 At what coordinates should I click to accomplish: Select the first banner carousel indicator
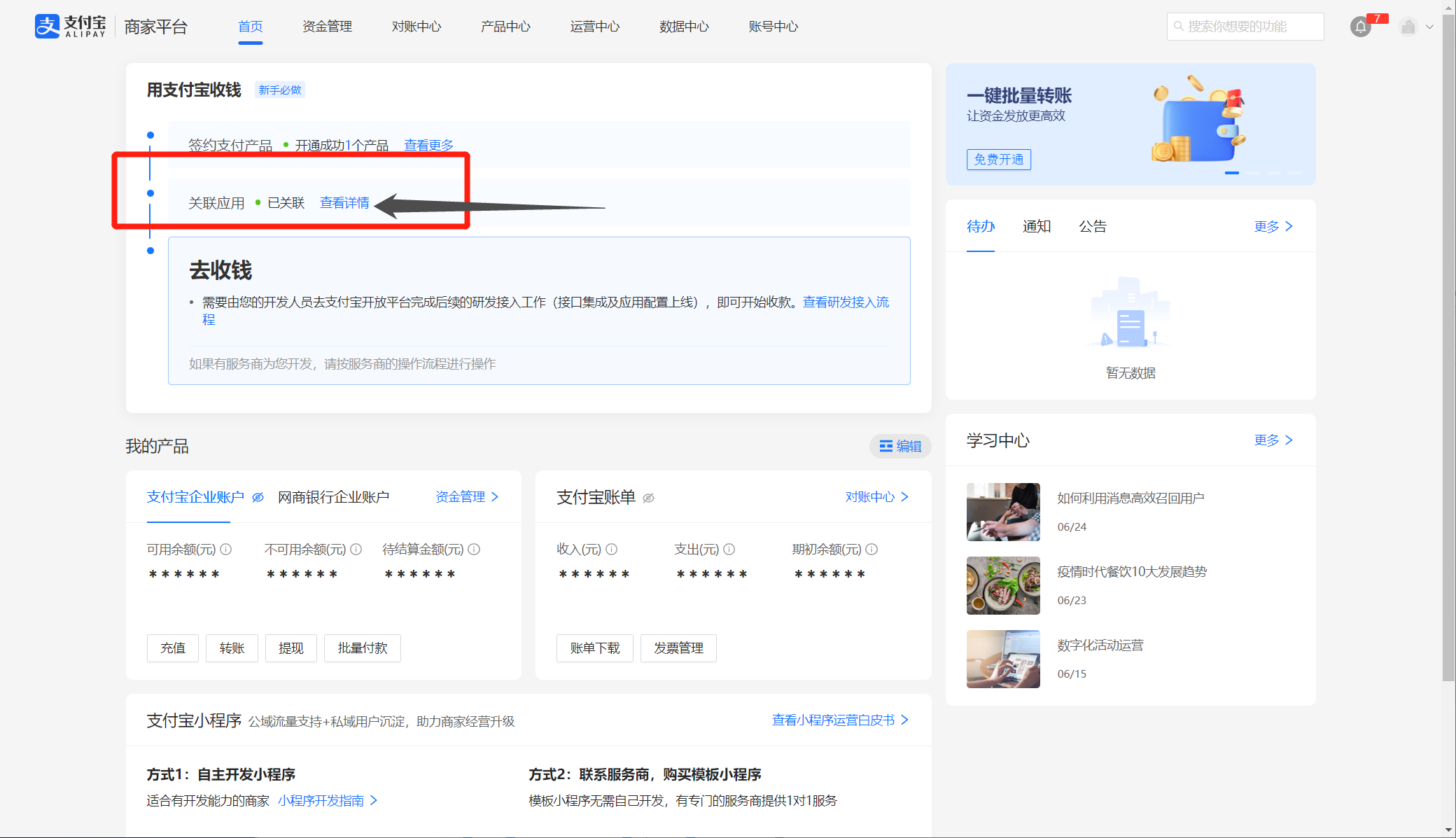(1232, 173)
